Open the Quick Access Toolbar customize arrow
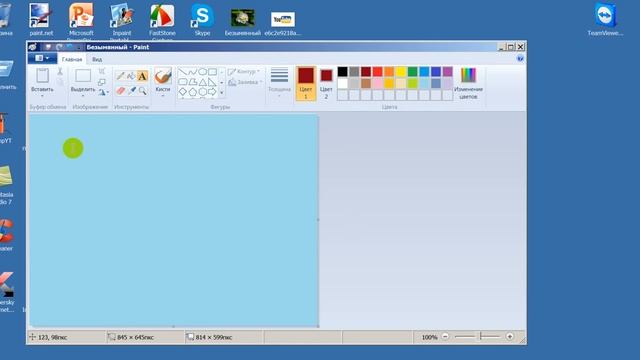Viewport: 640px width, 360px height. click(x=79, y=47)
